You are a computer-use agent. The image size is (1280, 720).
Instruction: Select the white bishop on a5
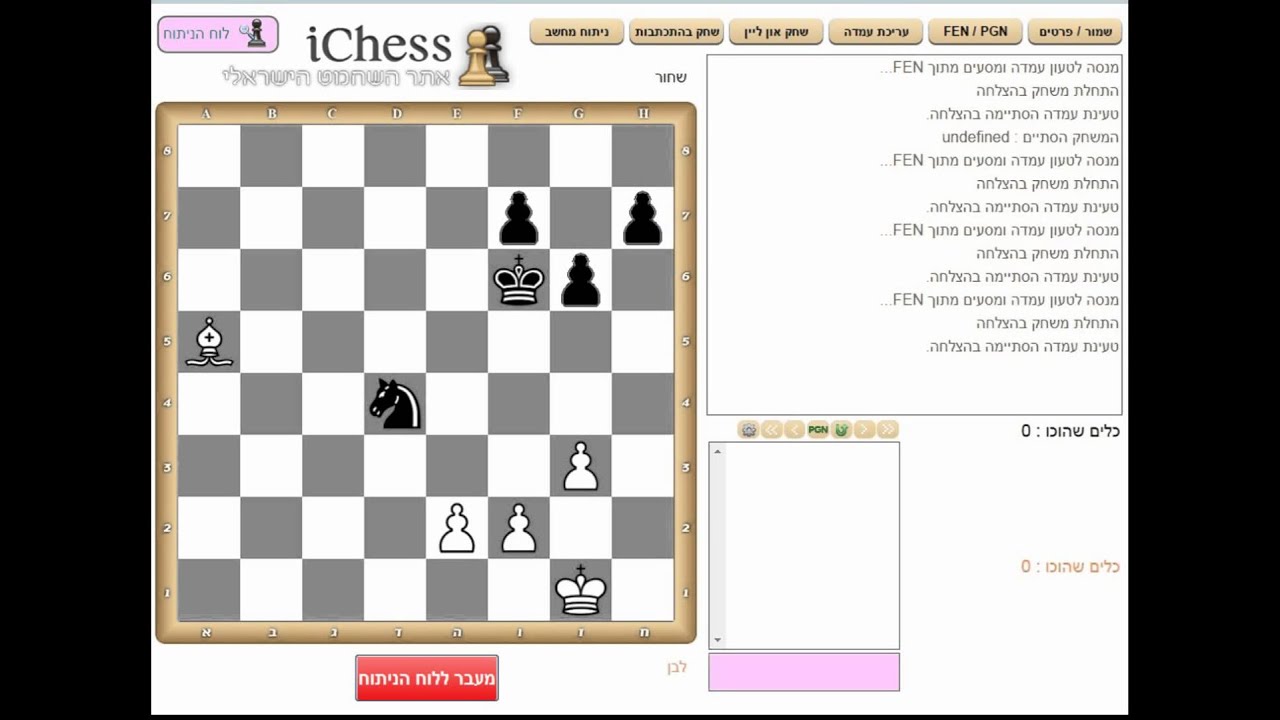point(209,342)
